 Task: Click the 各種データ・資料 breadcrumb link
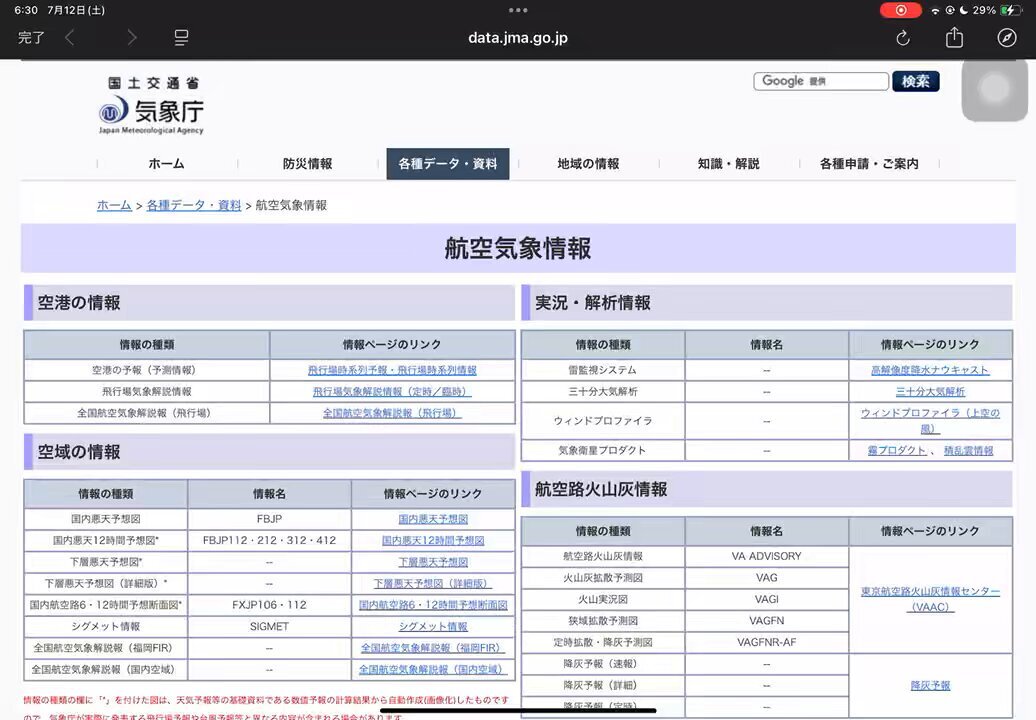point(194,205)
